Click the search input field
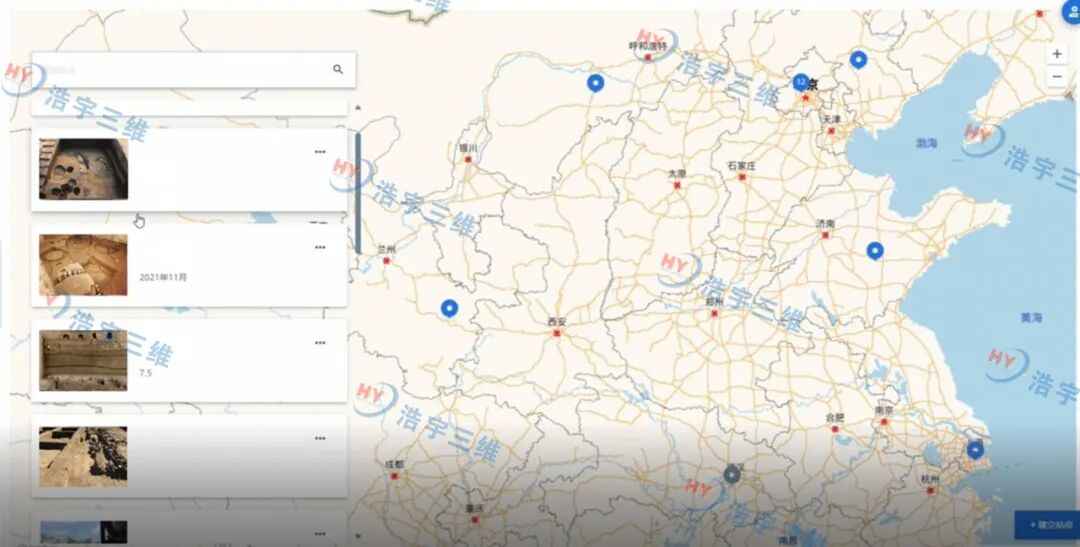Image resolution: width=1080 pixels, height=547 pixels. click(180, 70)
